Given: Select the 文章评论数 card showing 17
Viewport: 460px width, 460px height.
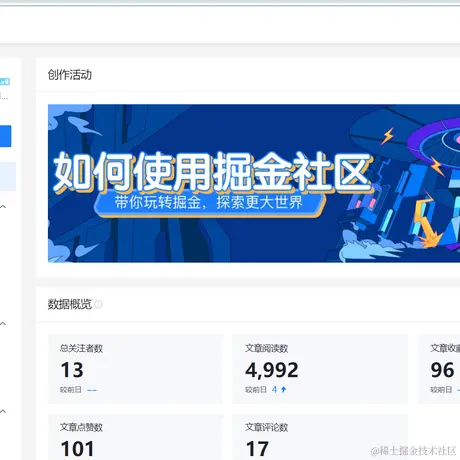Looking at the screenshot, I should (x=320, y=437).
